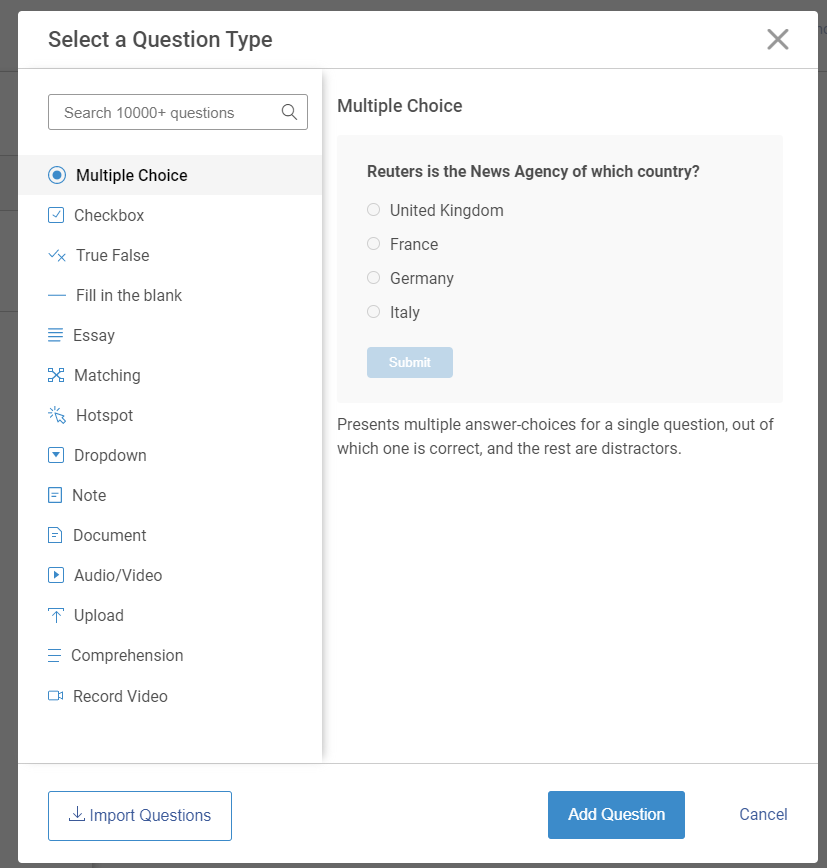Select the Comprehension question type
Viewport: 827px width, 868px height.
click(x=127, y=655)
